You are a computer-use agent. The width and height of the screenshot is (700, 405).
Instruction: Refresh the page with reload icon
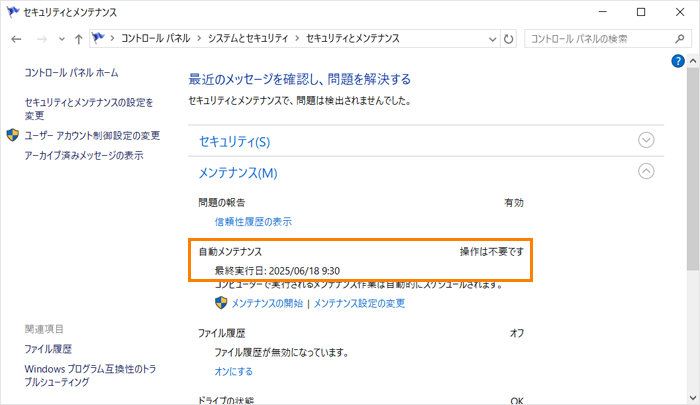508,39
